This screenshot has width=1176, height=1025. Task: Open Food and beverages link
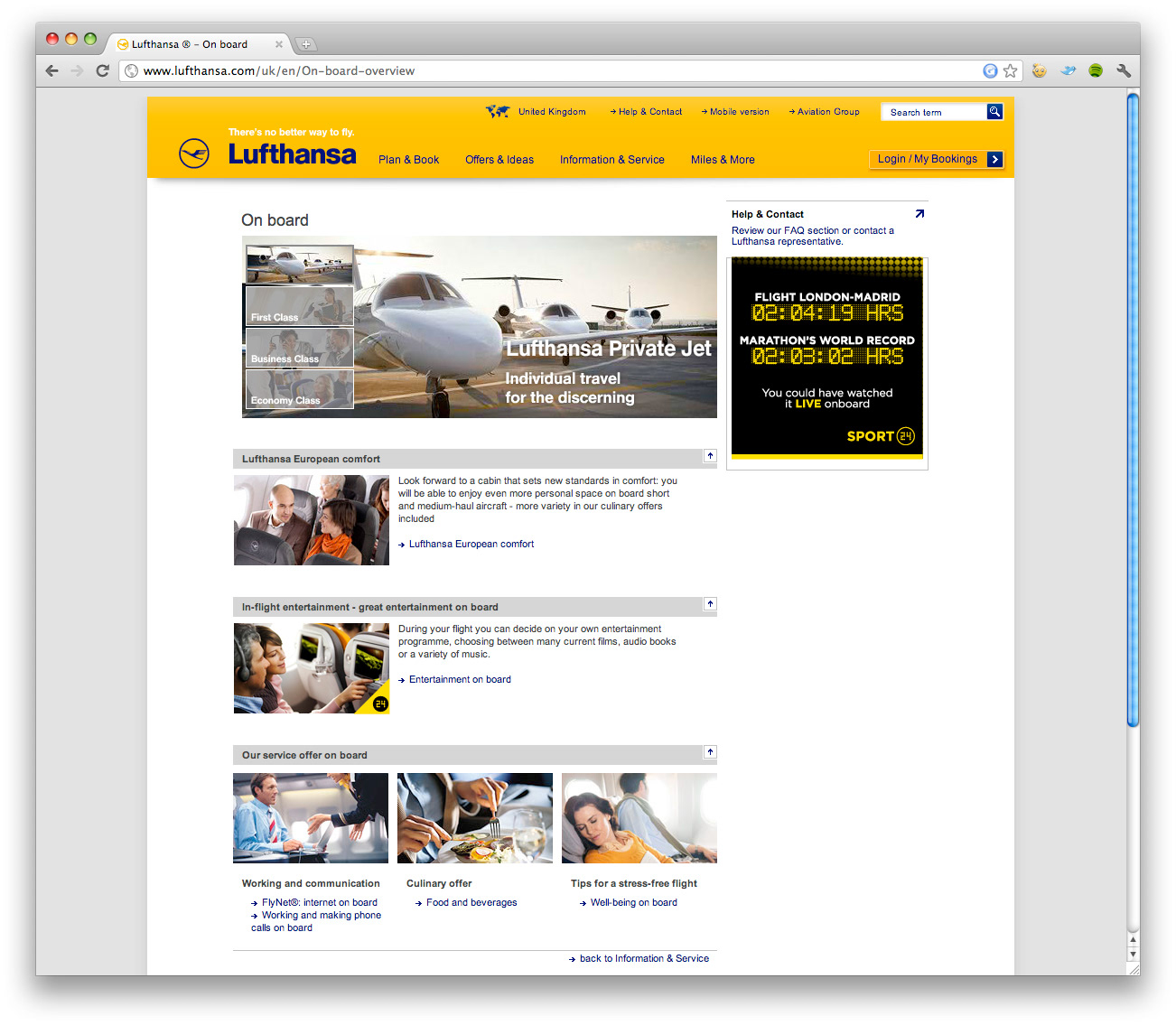pyautogui.click(x=471, y=902)
